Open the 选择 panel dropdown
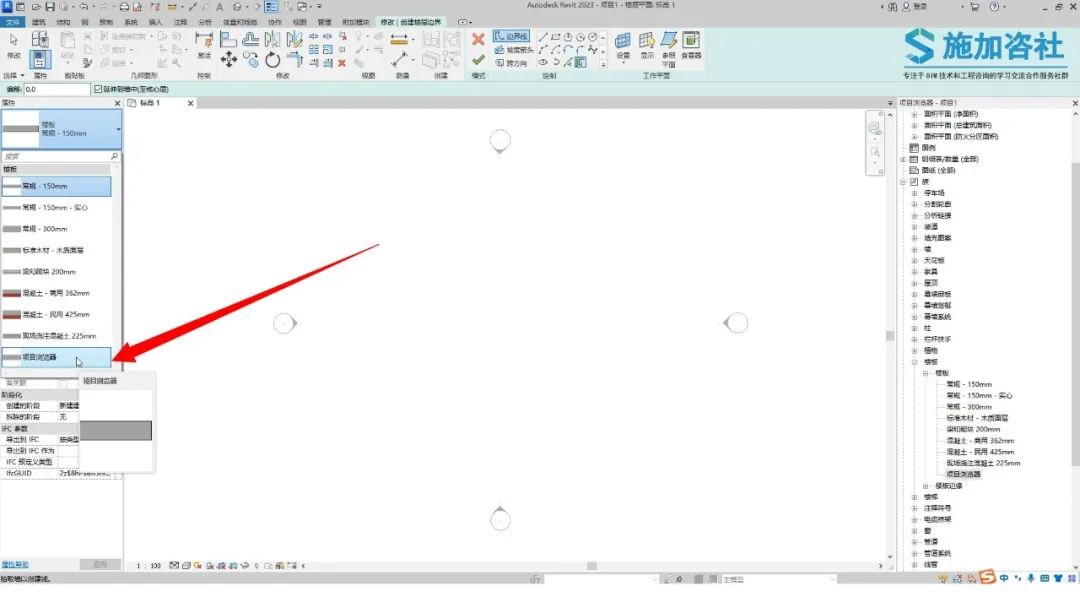Screen dimensions: 1080x608 14,76
